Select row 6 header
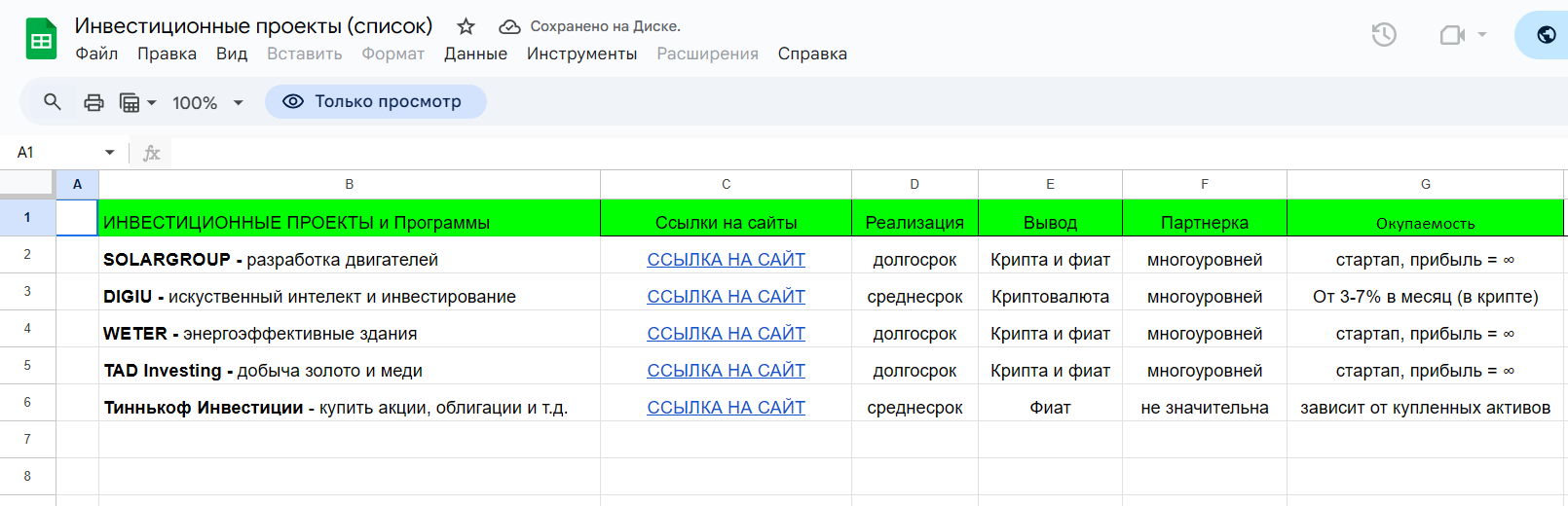 coord(27,402)
